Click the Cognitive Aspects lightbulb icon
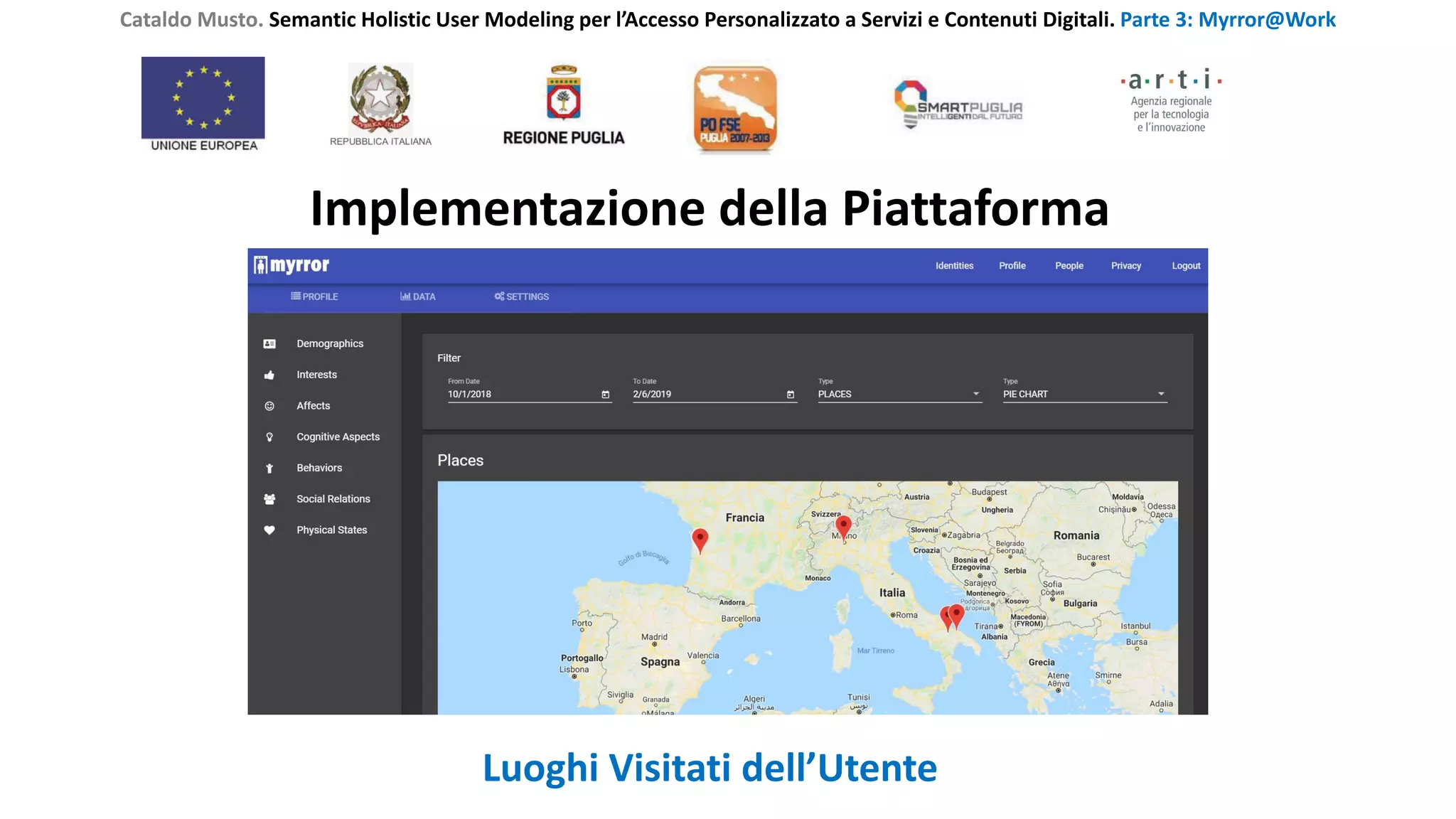 (x=269, y=437)
